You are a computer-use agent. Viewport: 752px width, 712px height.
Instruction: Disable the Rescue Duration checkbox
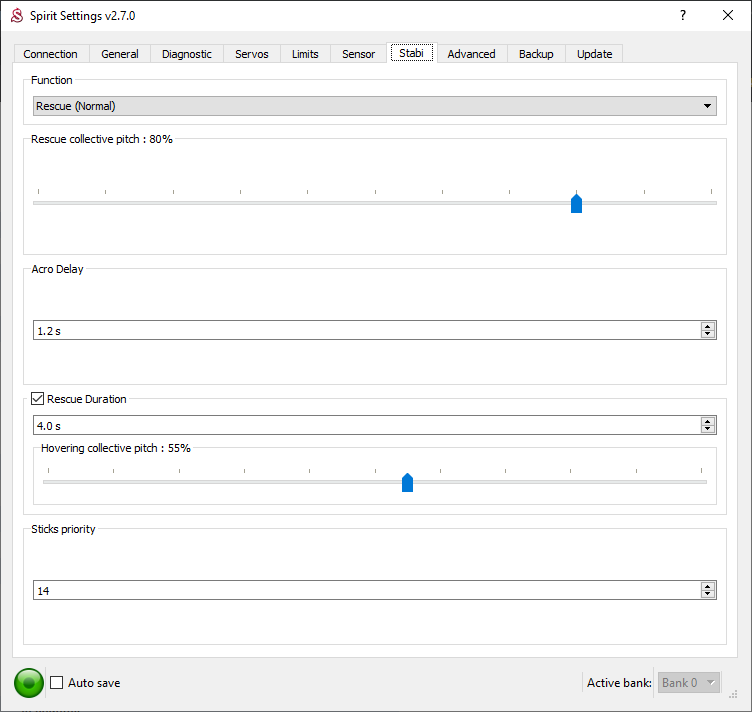[38, 399]
